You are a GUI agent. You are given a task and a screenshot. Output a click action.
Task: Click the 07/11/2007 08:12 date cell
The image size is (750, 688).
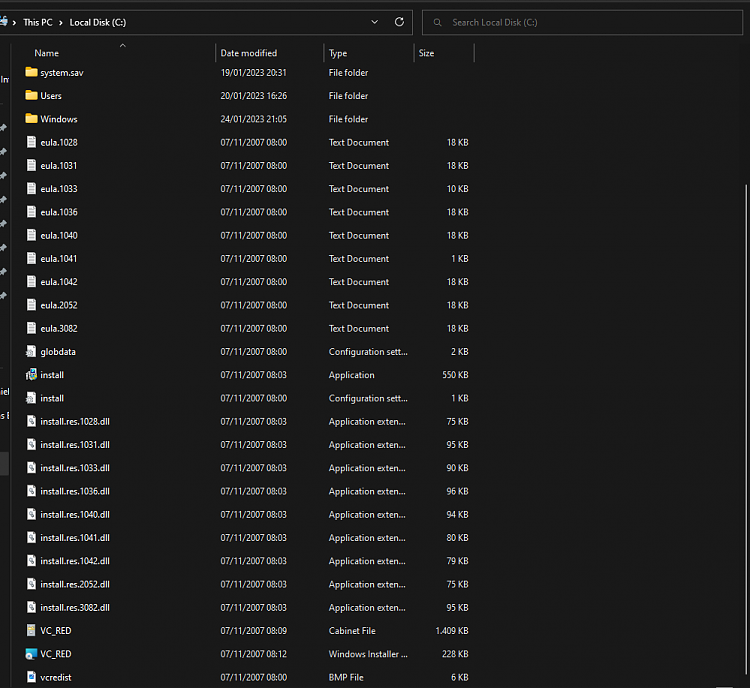[254, 654]
